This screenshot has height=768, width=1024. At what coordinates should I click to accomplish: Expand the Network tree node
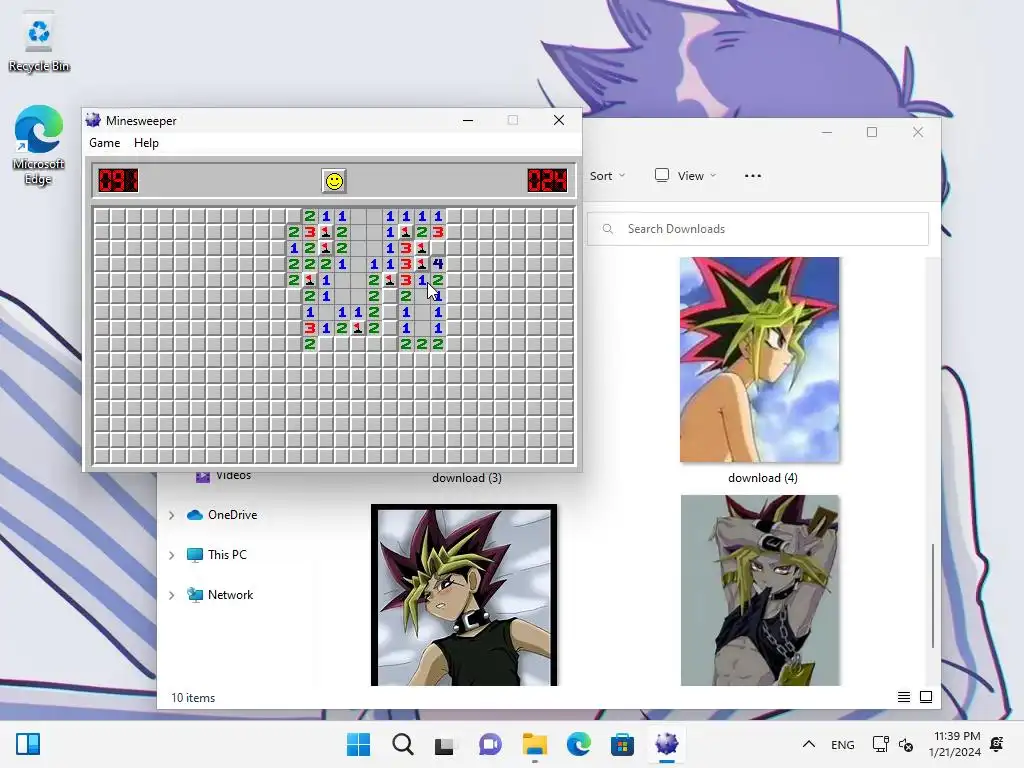pos(172,595)
